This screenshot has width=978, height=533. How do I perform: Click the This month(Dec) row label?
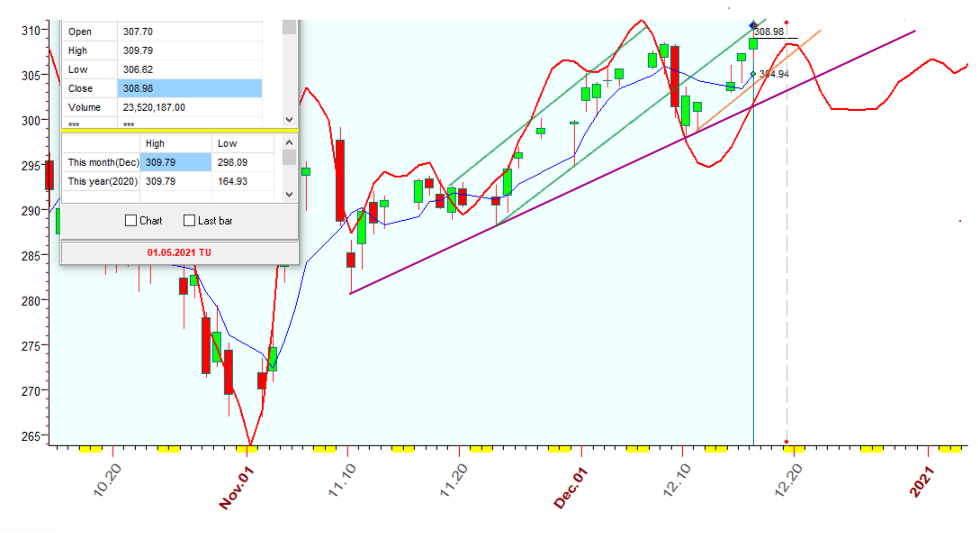[102, 162]
